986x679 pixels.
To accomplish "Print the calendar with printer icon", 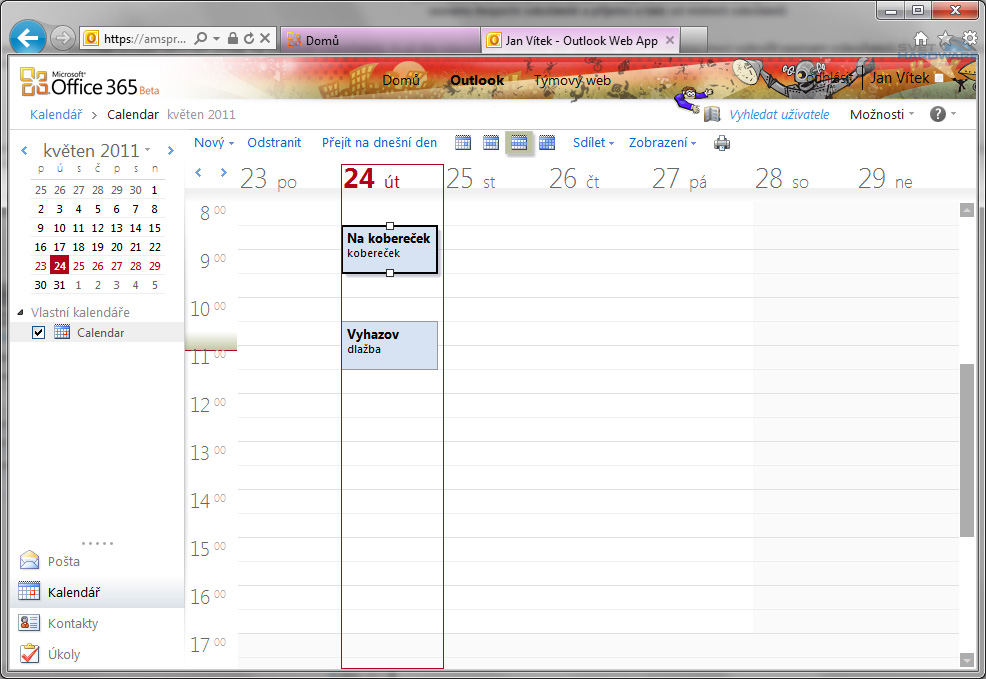I will [722, 143].
